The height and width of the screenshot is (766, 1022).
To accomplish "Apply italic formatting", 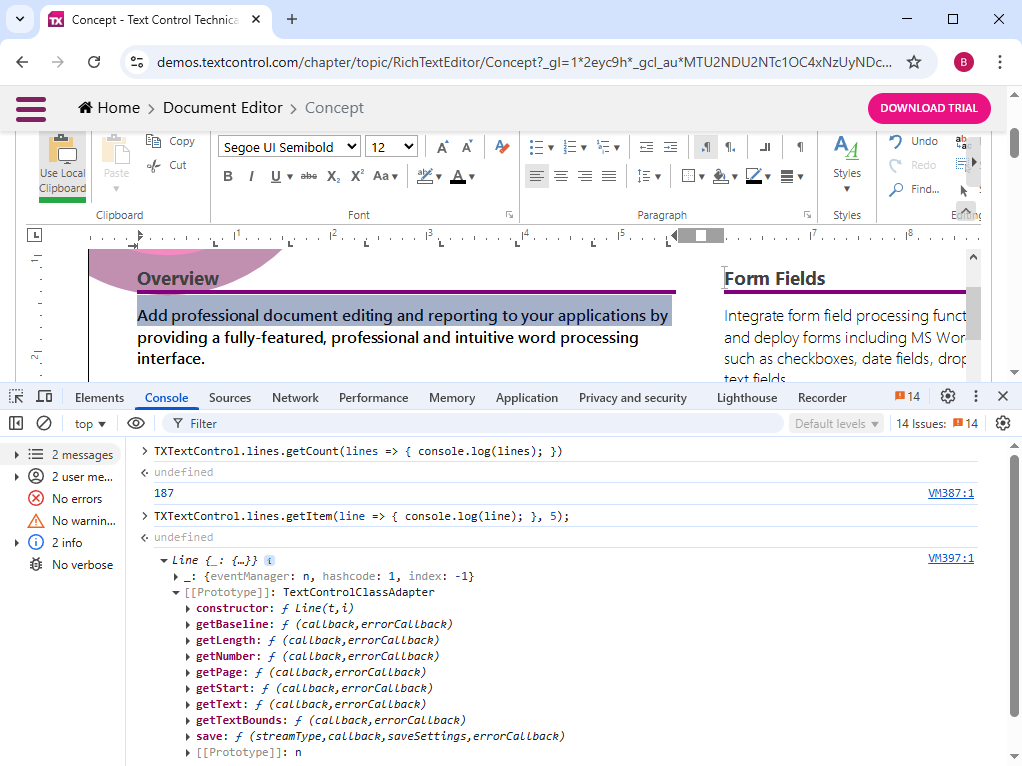I will tap(251, 177).
